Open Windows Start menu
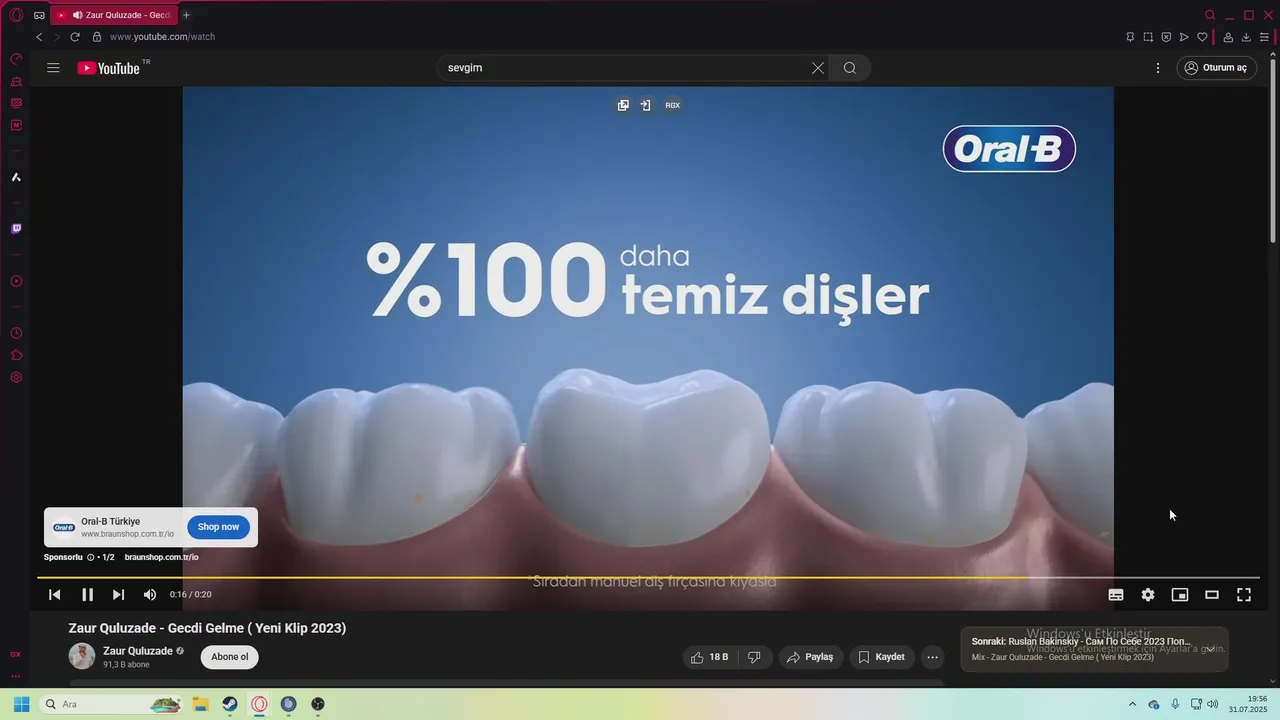Image resolution: width=1280 pixels, height=720 pixels. coord(21,704)
